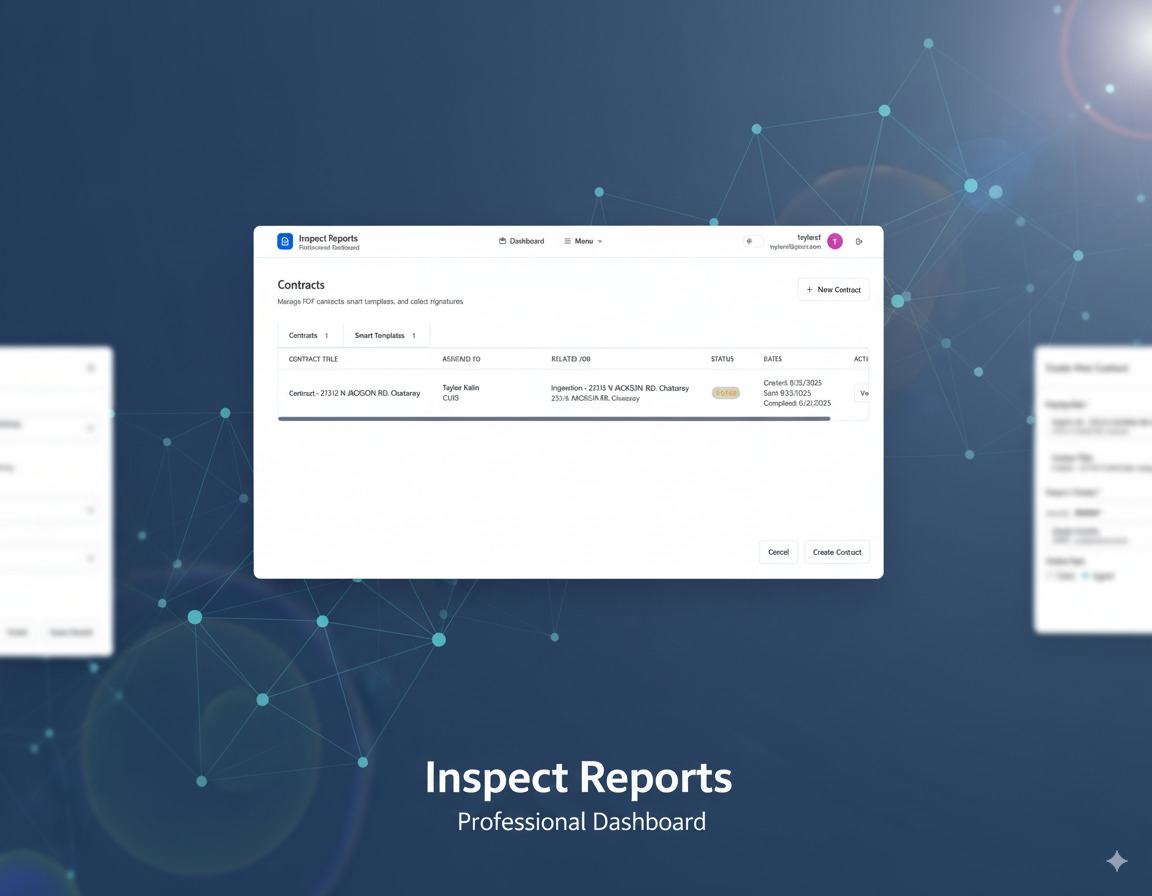The height and width of the screenshot is (896, 1152).
Task: Click the Cancel button
Action: (778, 552)
